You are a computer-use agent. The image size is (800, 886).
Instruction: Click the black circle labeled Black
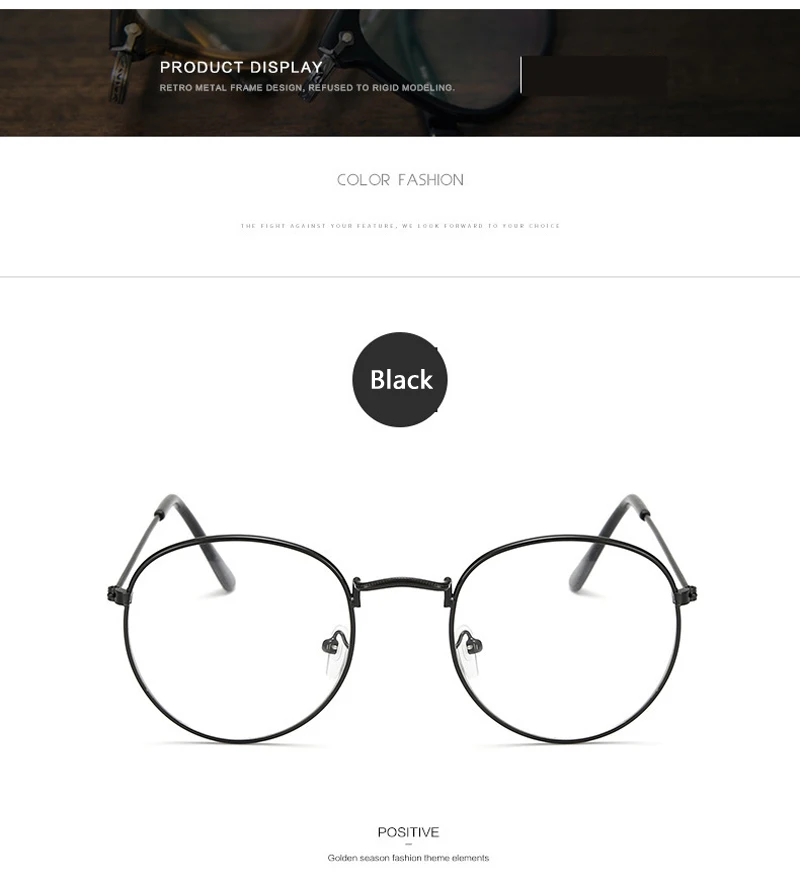click(400, 379)
